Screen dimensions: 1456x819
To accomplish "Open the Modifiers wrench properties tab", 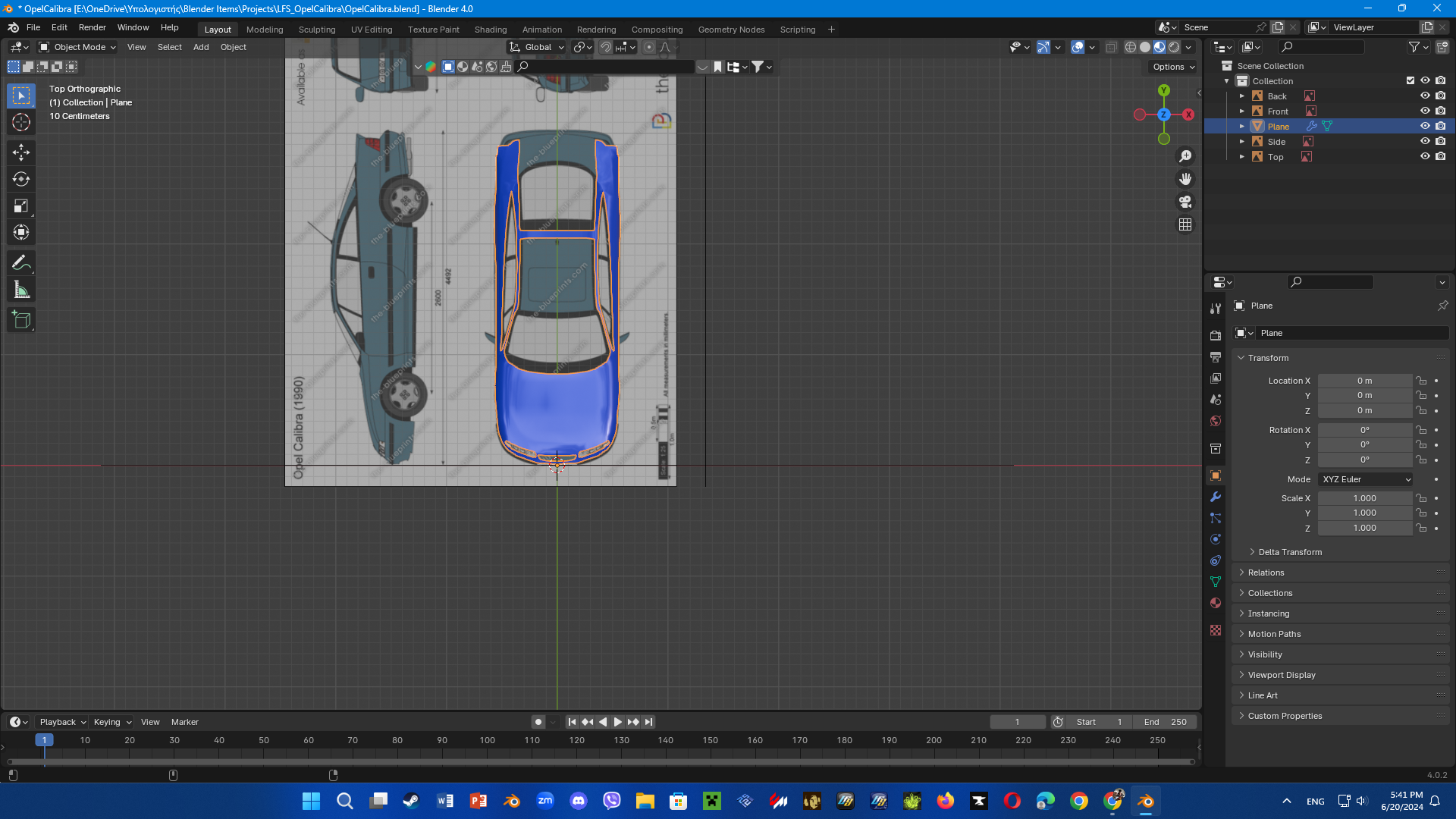I will click(x=1216, y=497).
